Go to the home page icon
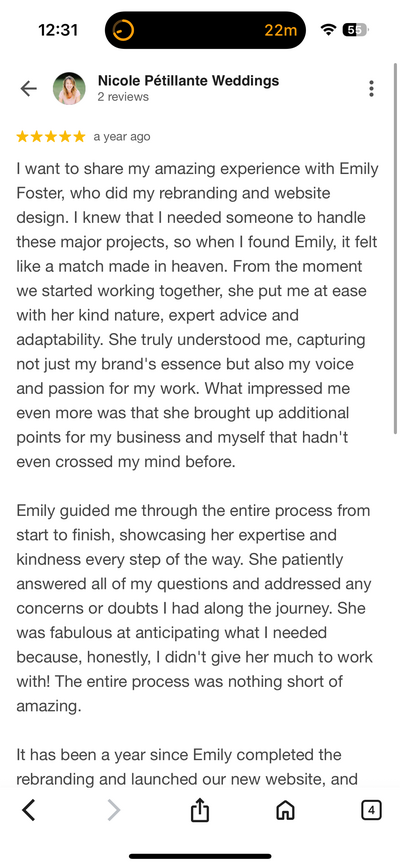 click(x=285, y=811)
